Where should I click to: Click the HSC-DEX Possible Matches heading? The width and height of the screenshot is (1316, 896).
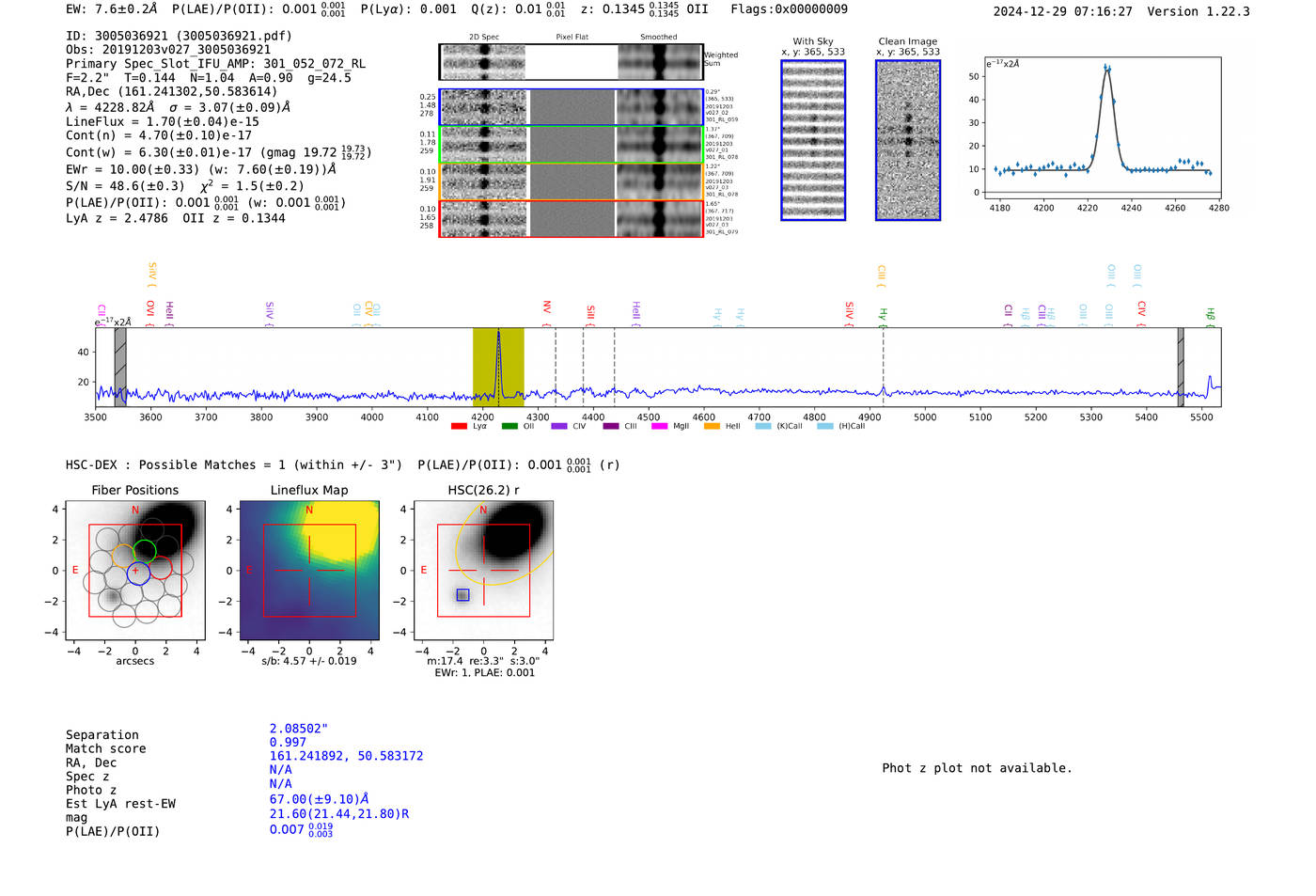235,464
